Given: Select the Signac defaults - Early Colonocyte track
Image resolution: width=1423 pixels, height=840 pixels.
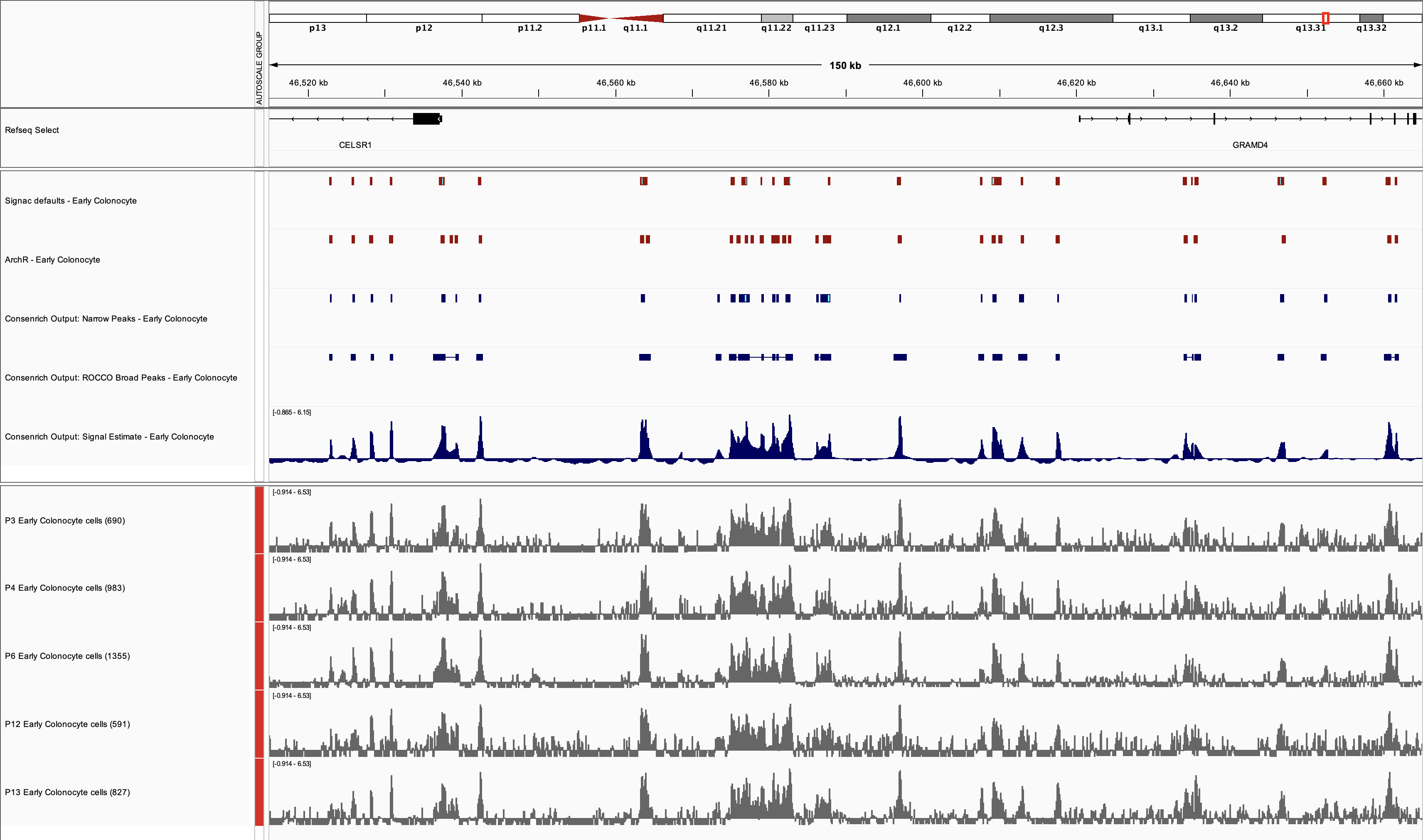Looking at the screenshot, I should point(71,201).
